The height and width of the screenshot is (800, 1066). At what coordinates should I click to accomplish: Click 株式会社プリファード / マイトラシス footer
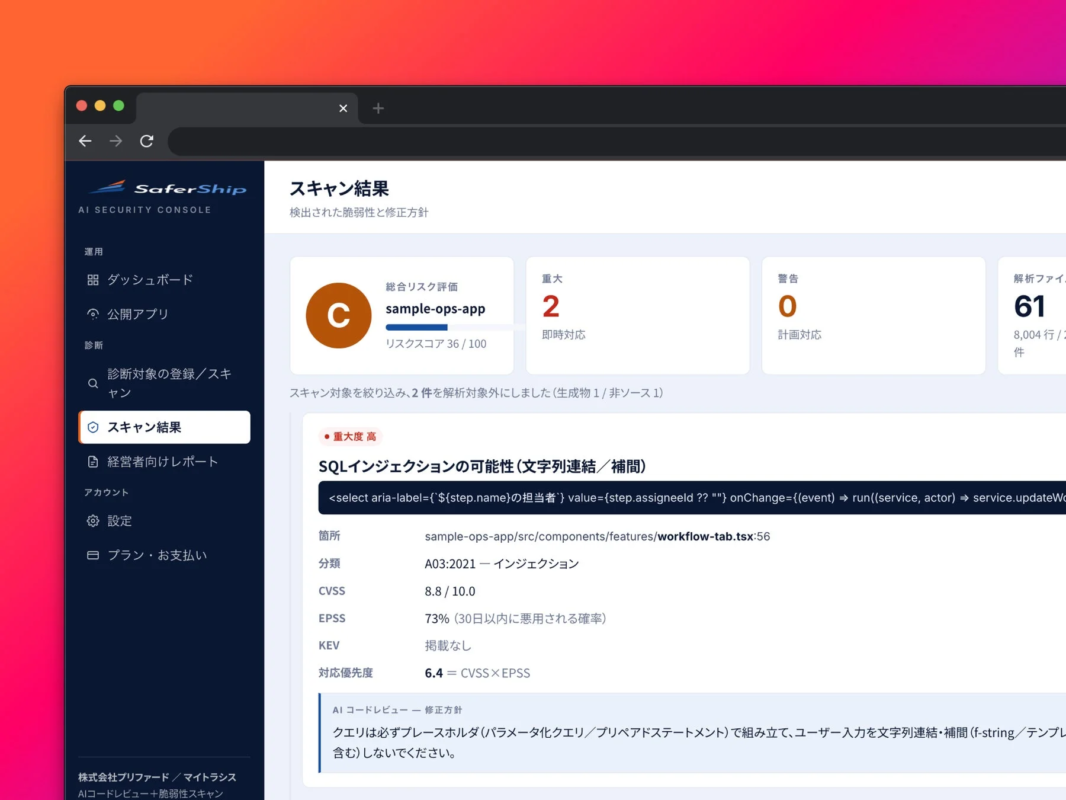[x=157, y=777]
